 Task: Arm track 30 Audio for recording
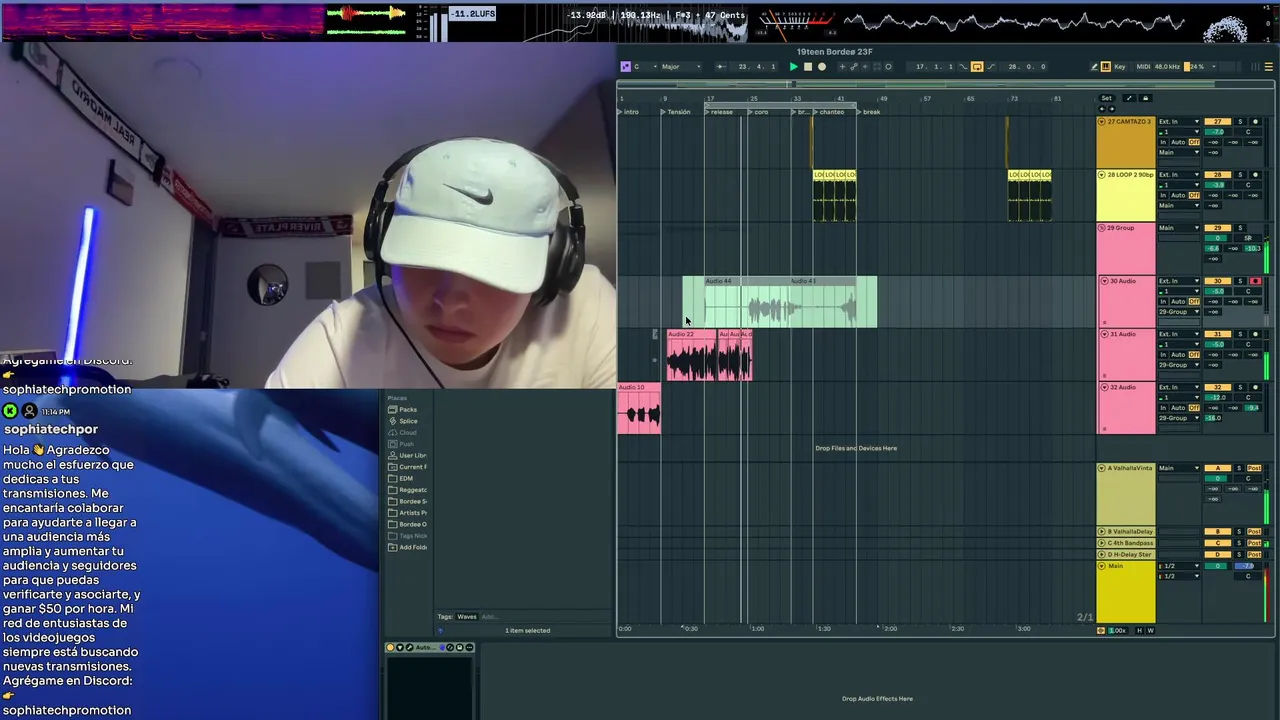(1255, 281)
